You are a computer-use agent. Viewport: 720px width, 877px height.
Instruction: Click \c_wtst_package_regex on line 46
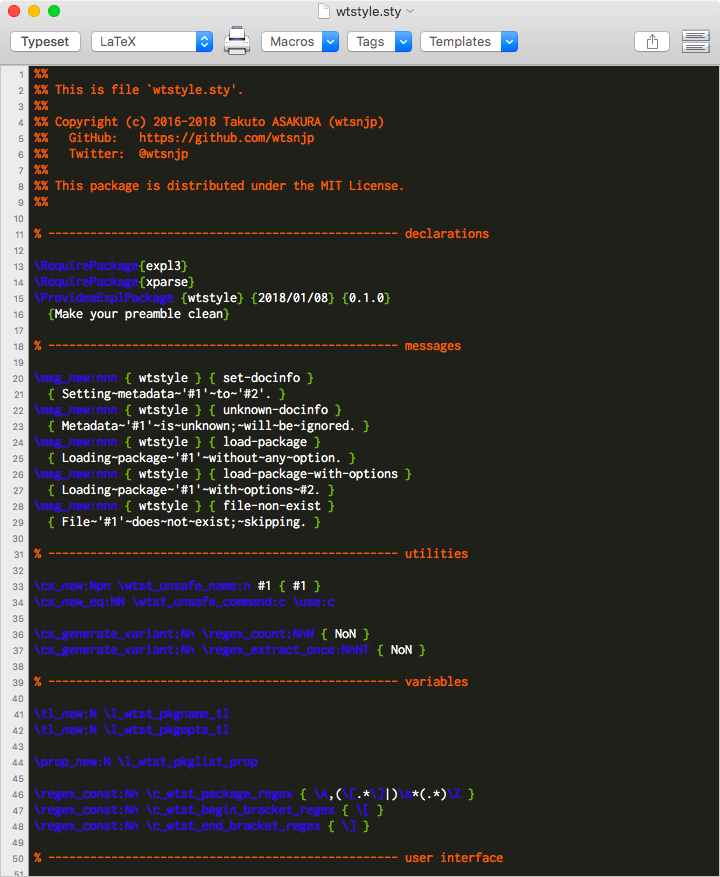click(x=219, y=794)
